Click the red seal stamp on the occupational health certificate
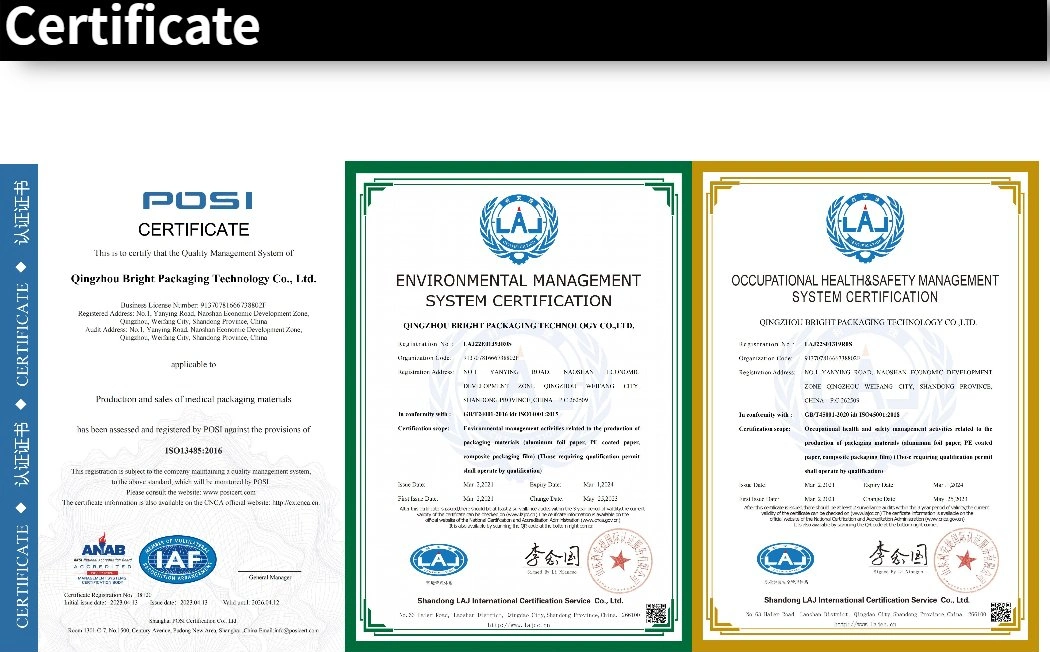The width and height of the screenshot is (1050, 652). [966, 560]
